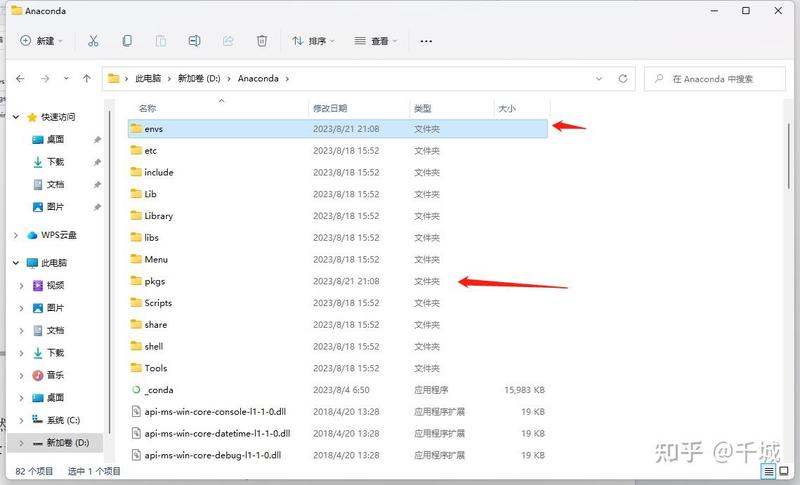
Task: Collapse the 此电脑 tree node
Action: tap(16, 263)
